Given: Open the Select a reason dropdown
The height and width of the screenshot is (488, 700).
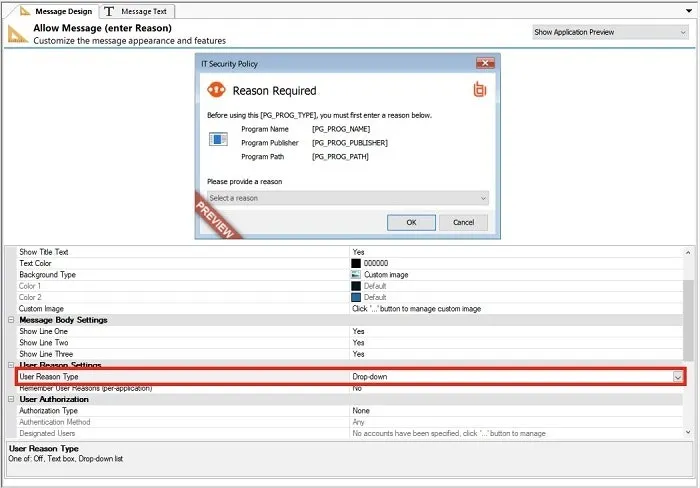Looking at the screenshot, I should (347, 198).
